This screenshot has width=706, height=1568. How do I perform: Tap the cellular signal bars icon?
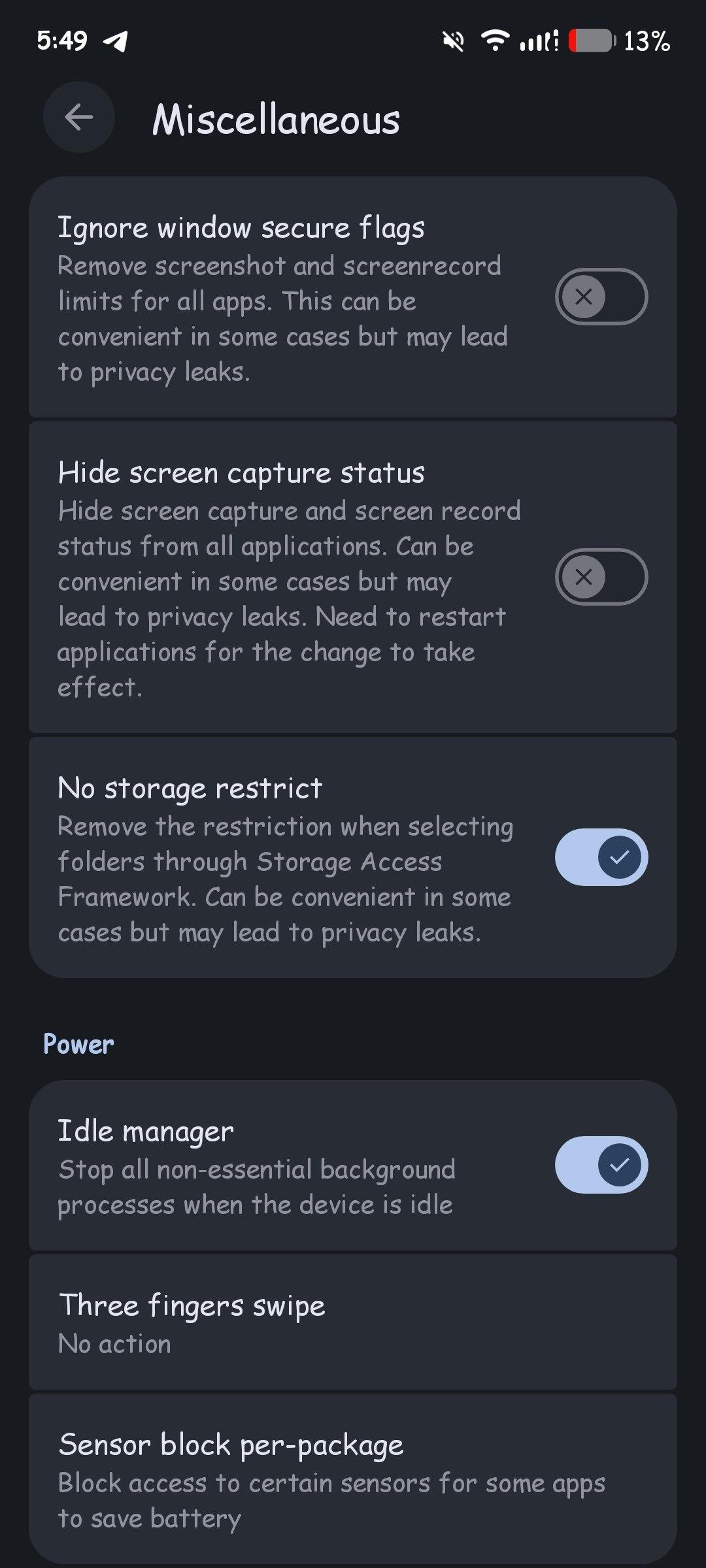click(x=539, y=41)
